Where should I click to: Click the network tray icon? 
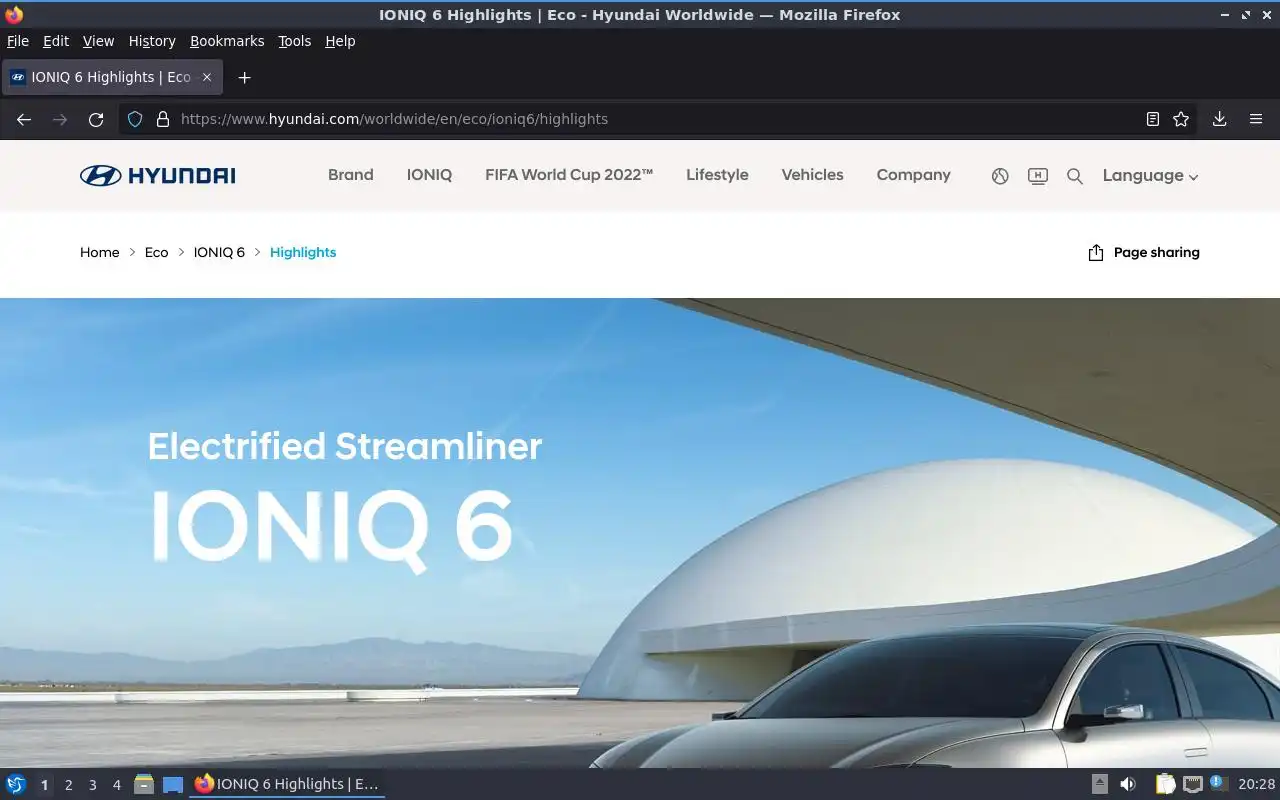click(1192, 785)
